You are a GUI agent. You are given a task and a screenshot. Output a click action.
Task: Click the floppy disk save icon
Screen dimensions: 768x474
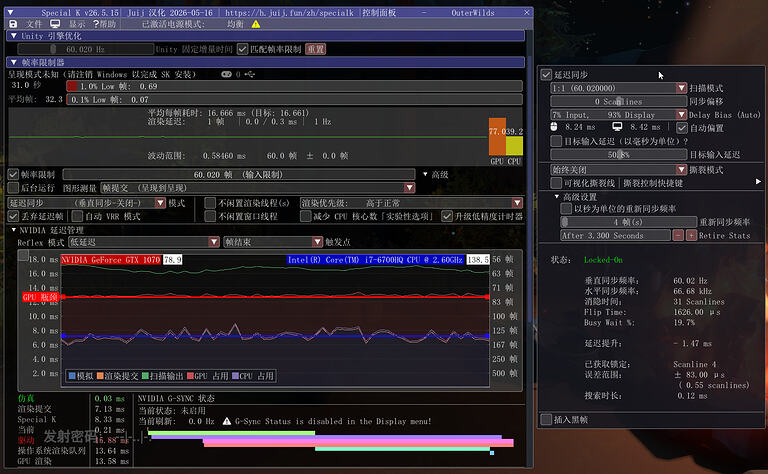[13, 24]
